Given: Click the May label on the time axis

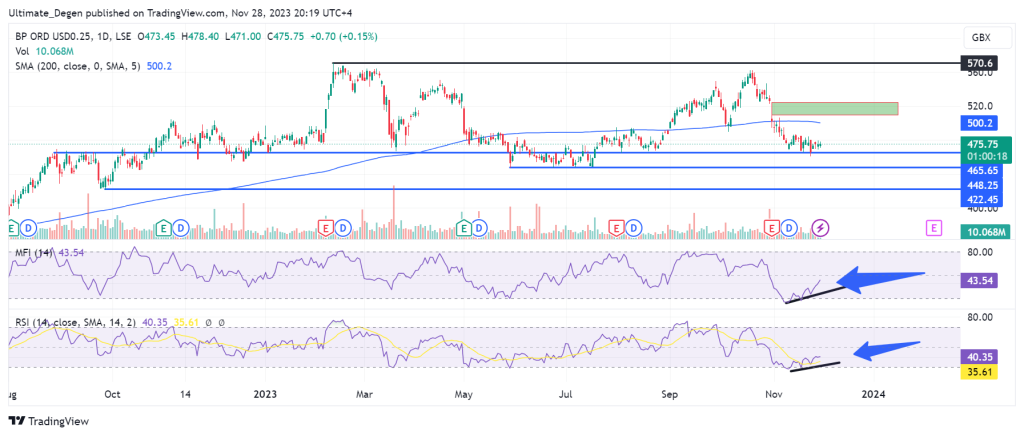Looking at the screenshot, I should coord(464,394).
